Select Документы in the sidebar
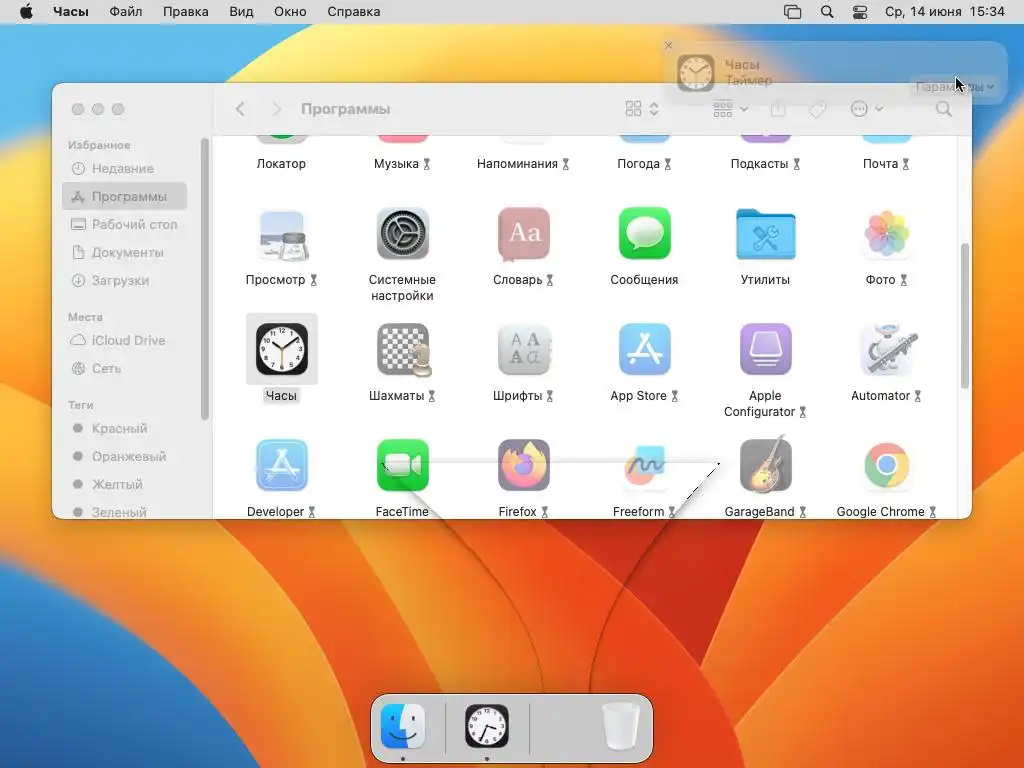The height and width of the screenshot is (768, 1024). tap(125, 252)
